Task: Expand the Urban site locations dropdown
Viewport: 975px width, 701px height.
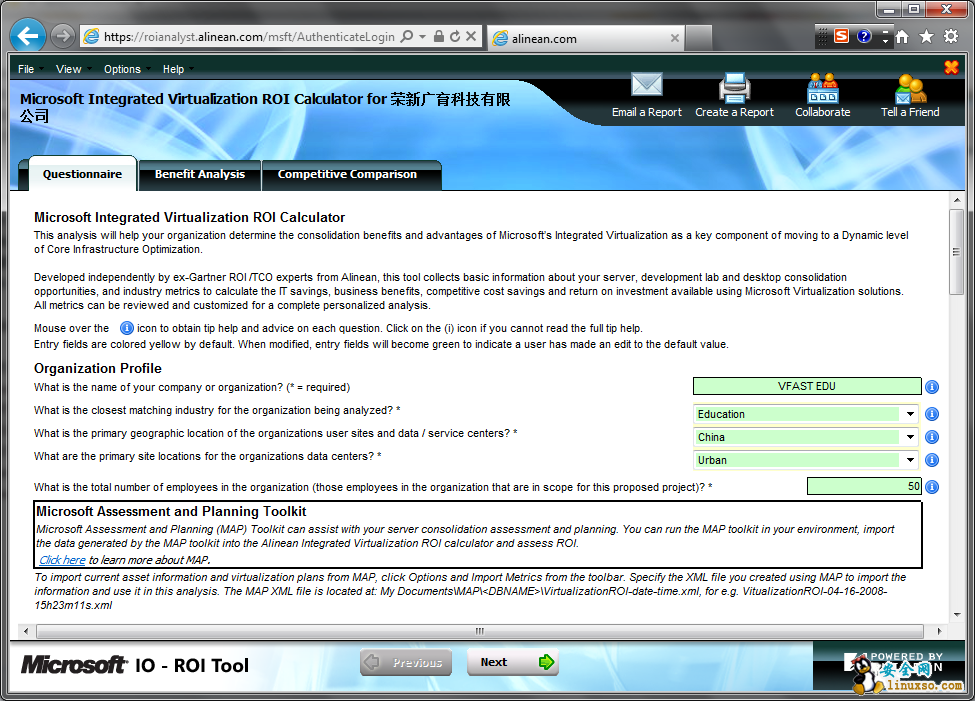Action: 910,460
